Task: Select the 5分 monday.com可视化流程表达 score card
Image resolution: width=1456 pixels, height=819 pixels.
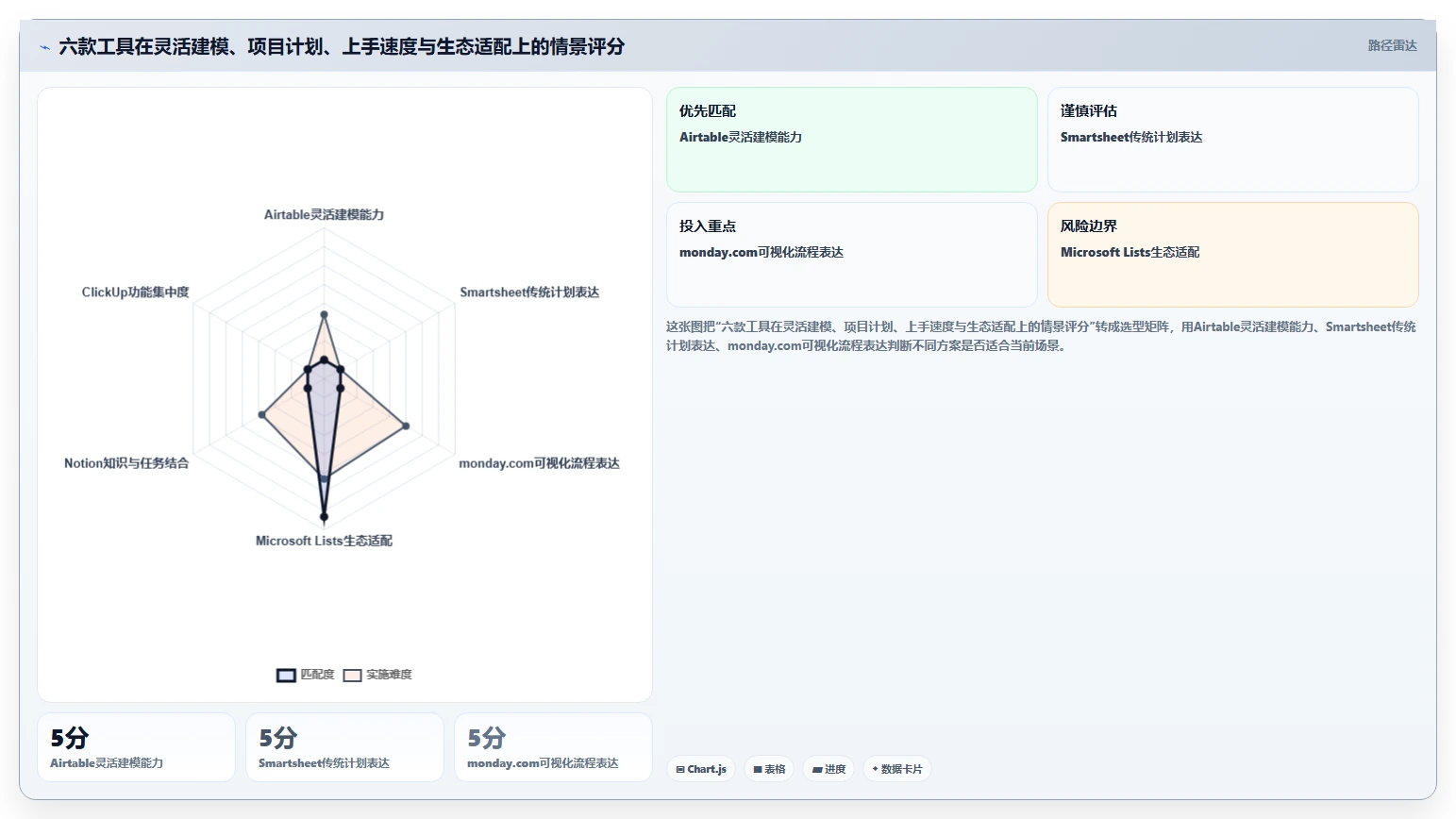Action: 553,747
